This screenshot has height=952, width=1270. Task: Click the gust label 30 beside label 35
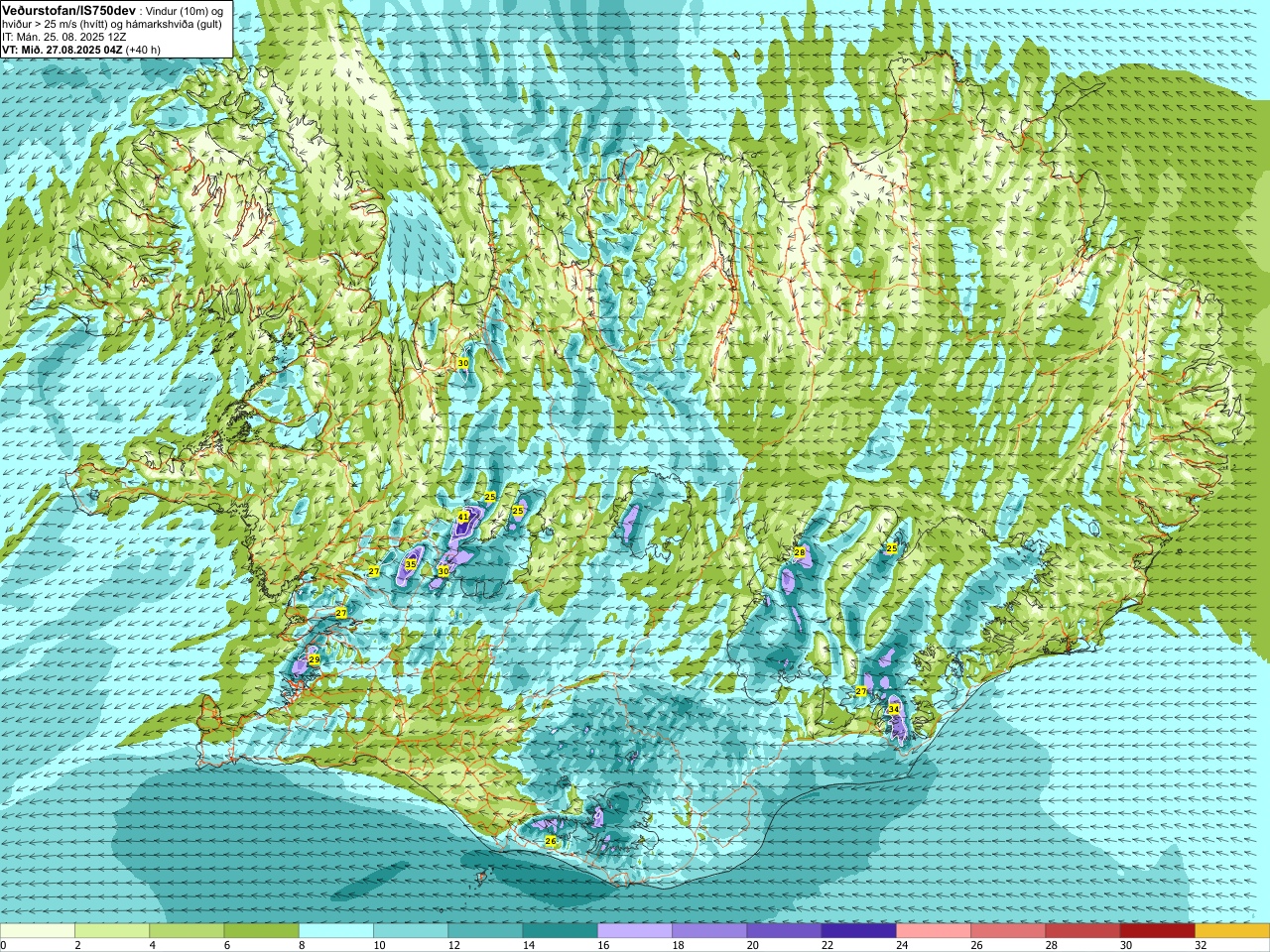click(444, 571)
